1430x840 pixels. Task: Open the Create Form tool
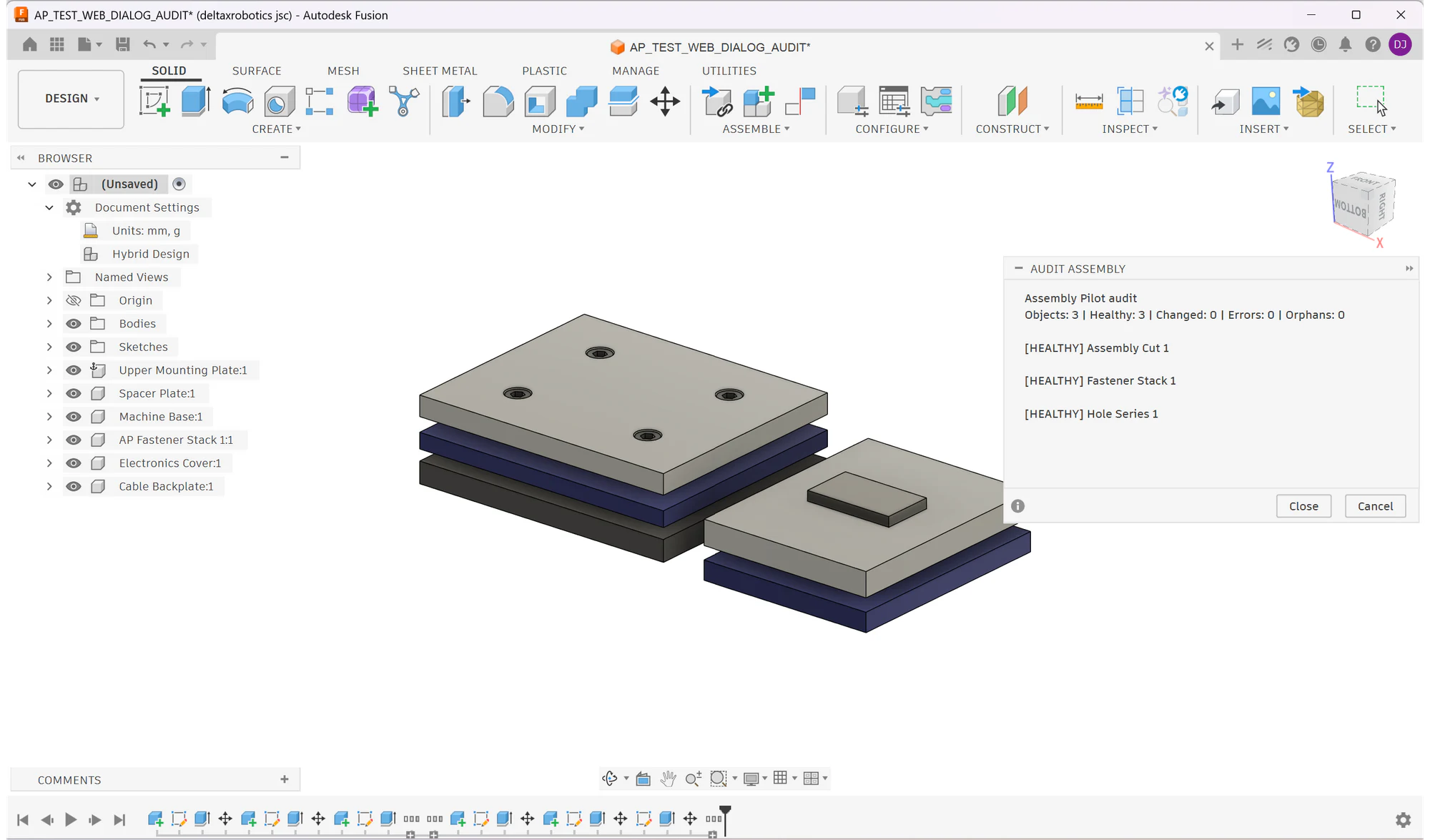coord(362,101)
